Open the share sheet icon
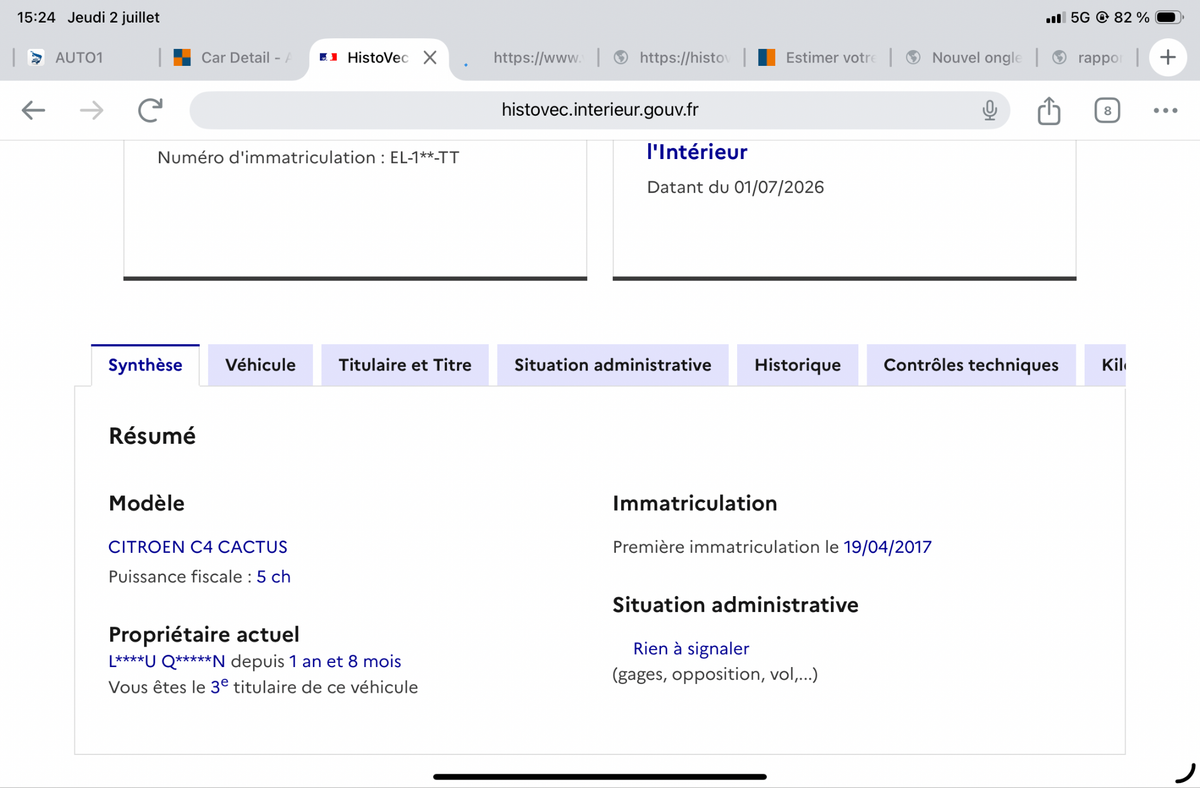This screenshot has width=1200, height=788. pos(1048,110)
